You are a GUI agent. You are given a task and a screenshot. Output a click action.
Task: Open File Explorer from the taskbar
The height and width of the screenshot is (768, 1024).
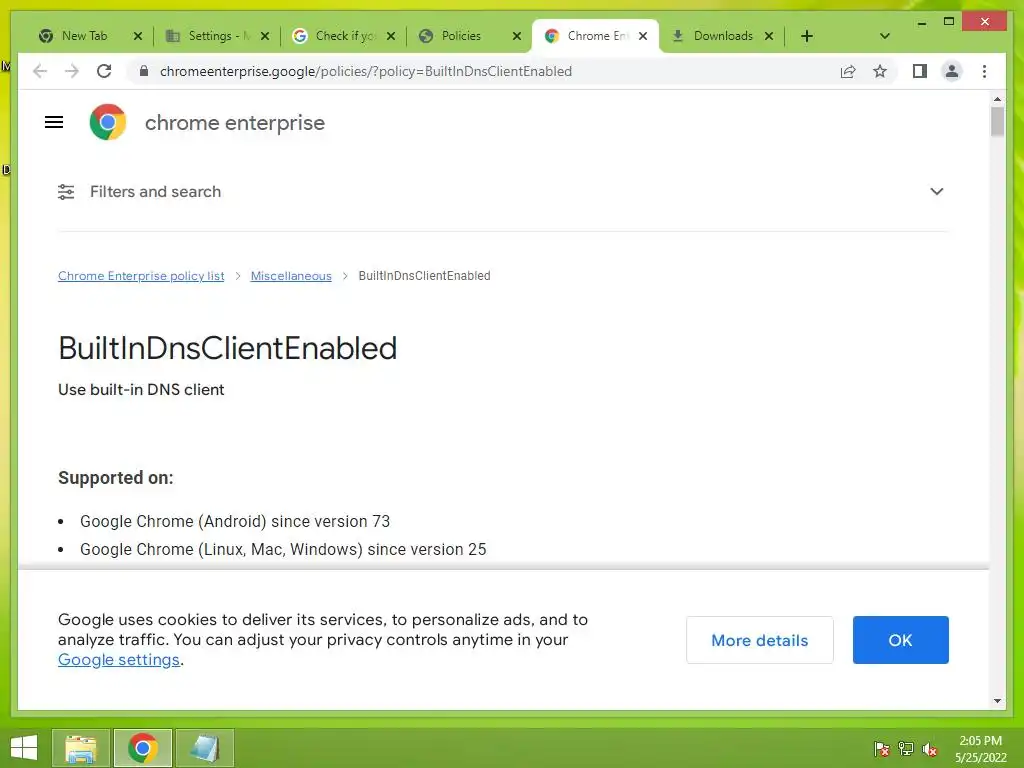tap(80, 748)
